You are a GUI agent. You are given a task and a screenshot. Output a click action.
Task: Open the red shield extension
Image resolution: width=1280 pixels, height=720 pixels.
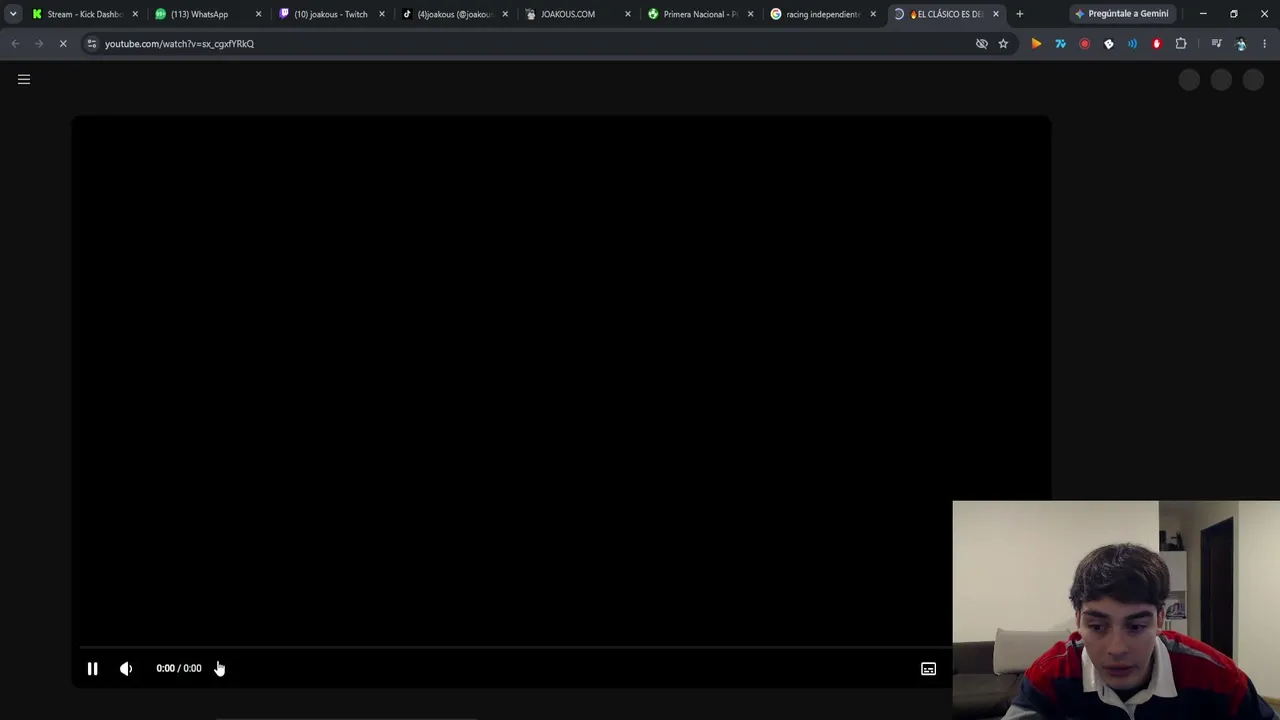(1156, 44)
